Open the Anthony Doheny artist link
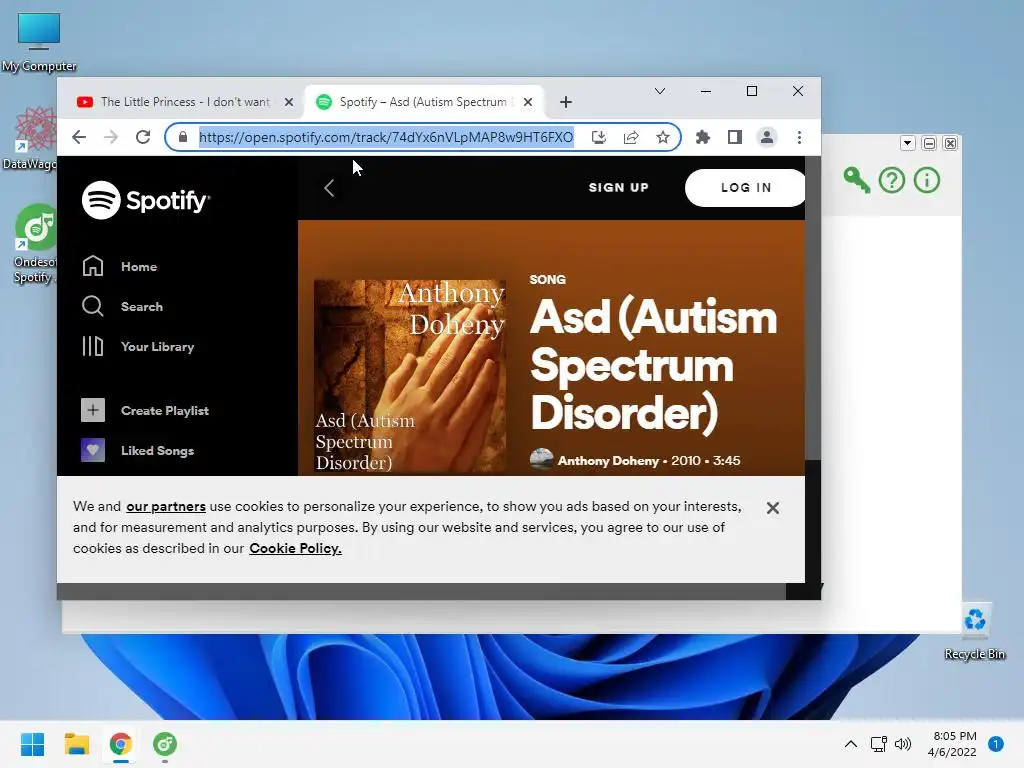Image resolution: width=1024 pixels, height=768 pixels. [x=608, y=460]
